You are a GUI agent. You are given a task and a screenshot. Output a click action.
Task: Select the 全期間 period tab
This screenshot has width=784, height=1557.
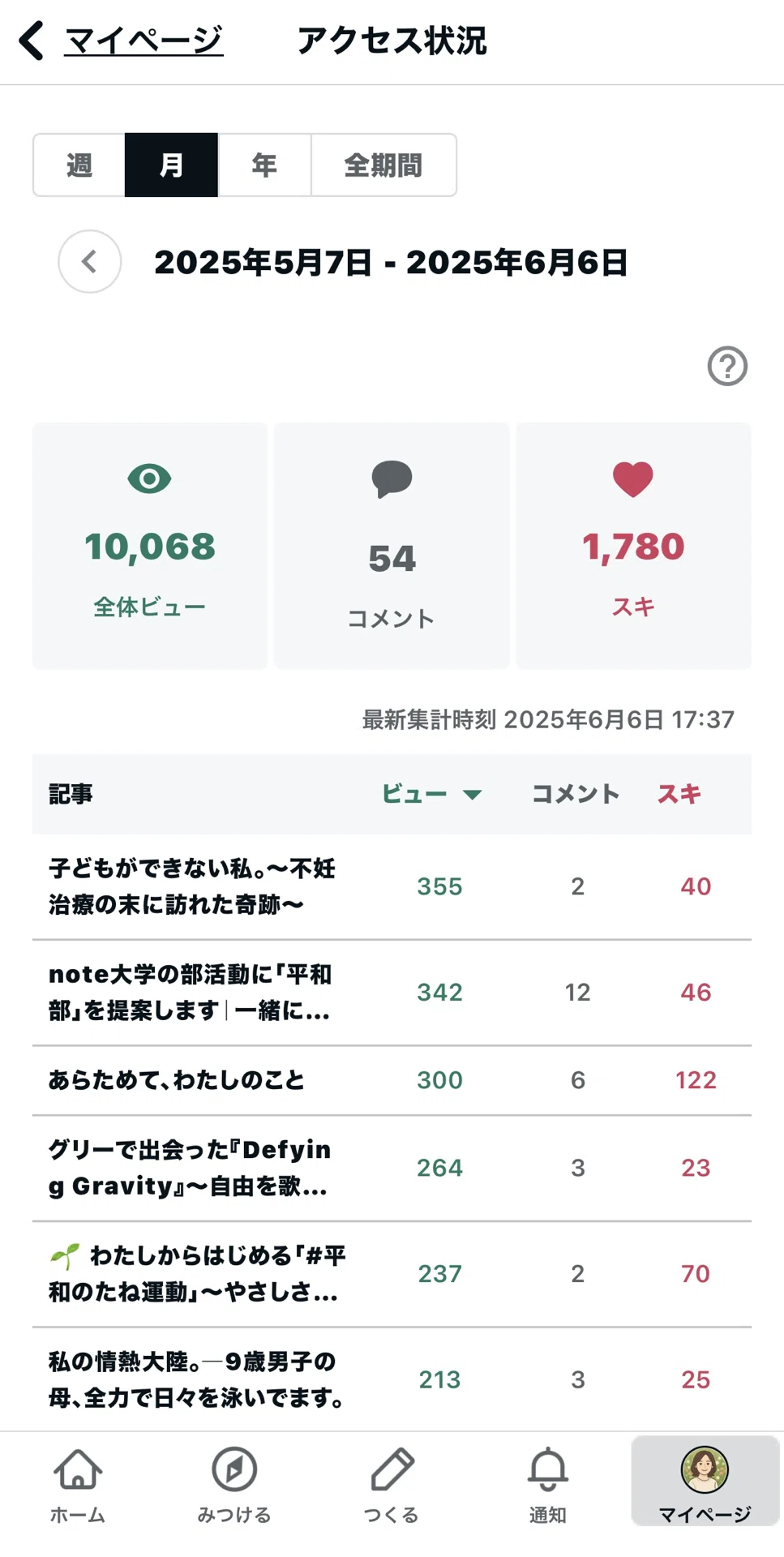coord(383,165)
